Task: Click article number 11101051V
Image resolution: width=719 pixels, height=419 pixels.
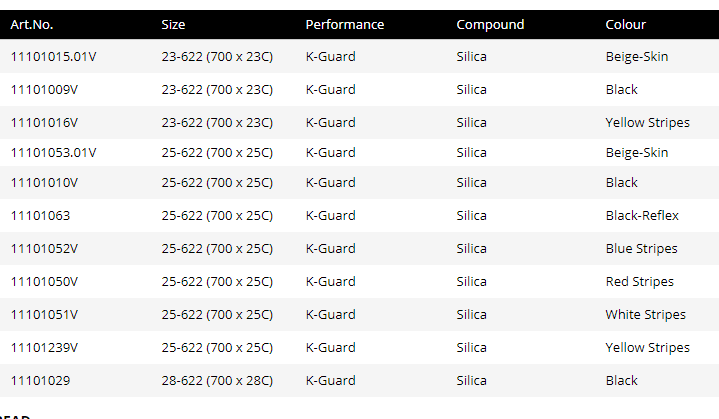Action: click(44, 315)
